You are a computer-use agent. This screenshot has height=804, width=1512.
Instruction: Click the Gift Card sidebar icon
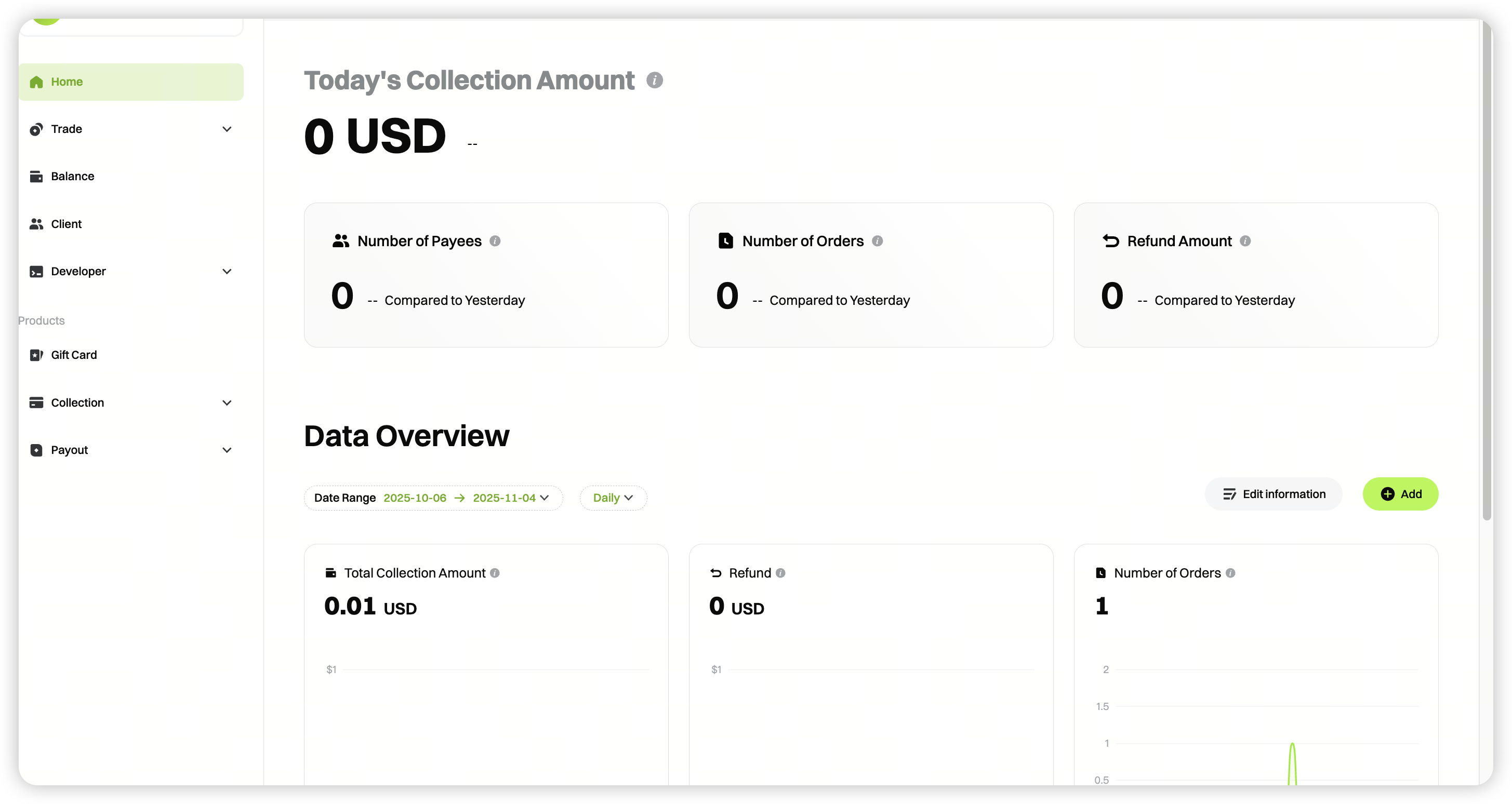(x=36, y=355)
